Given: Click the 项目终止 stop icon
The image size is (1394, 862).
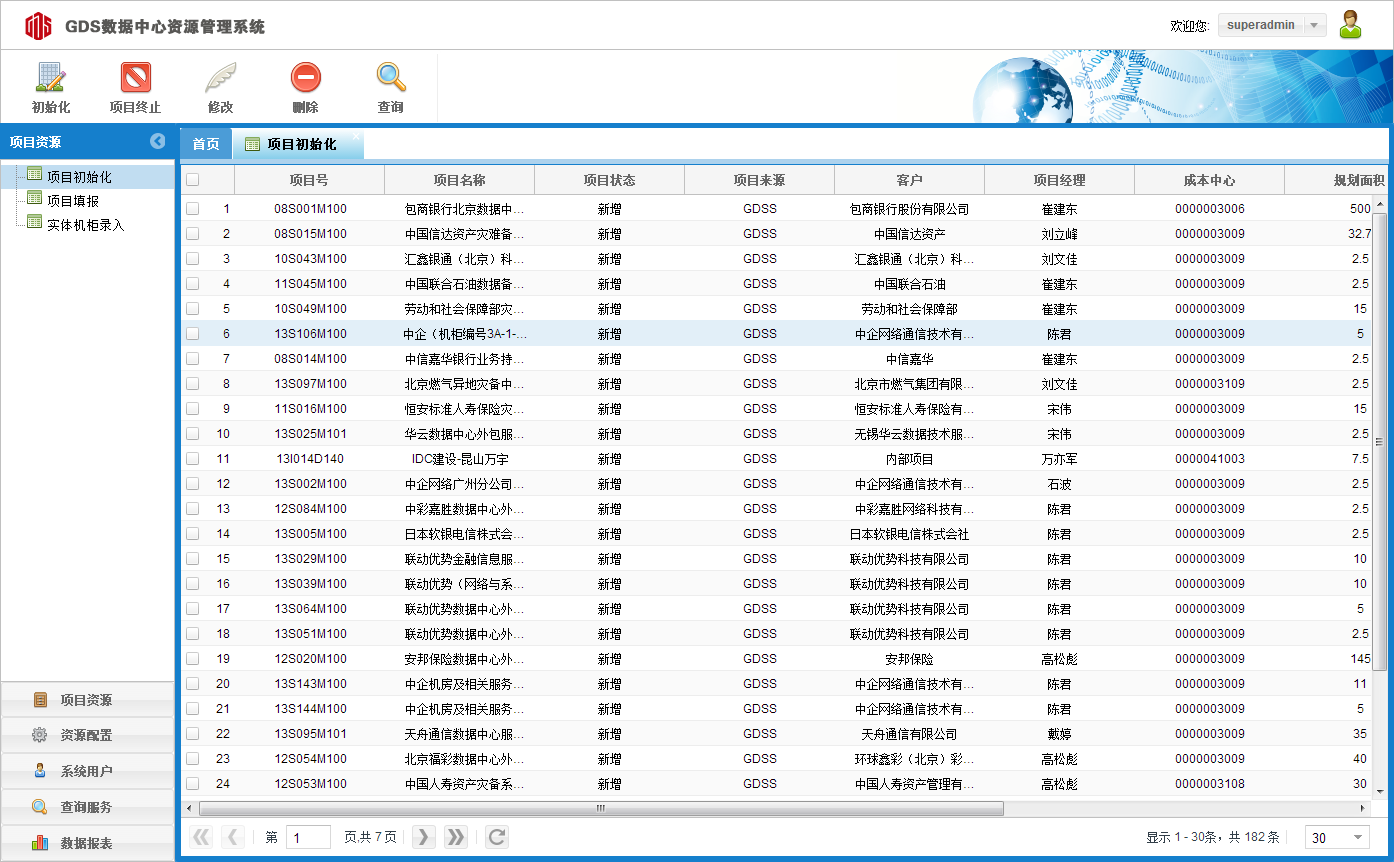Looking at the screenshot, I should tap(135, 78).
